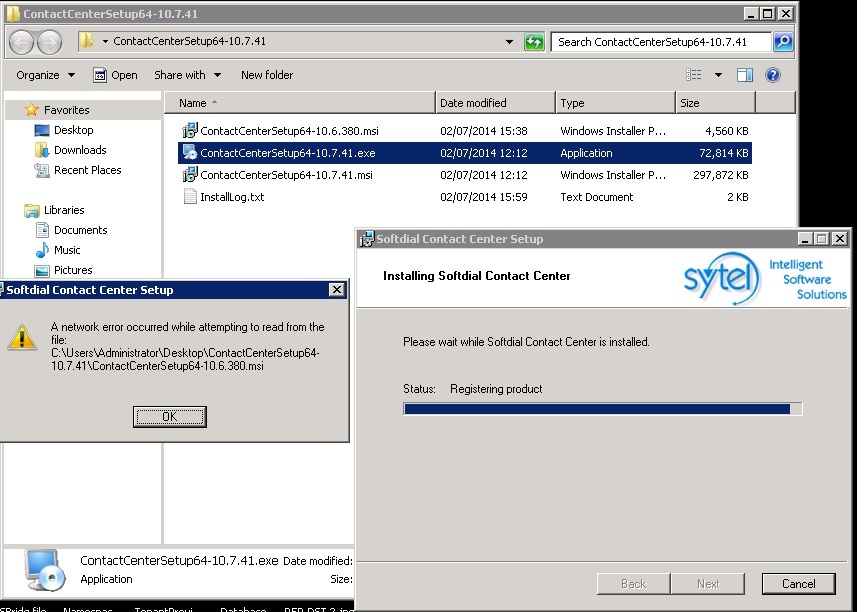The width and height of the screenshot is (864, 612).
Task: Open Explorer help with the question mark icon
Action: (773, 75)
